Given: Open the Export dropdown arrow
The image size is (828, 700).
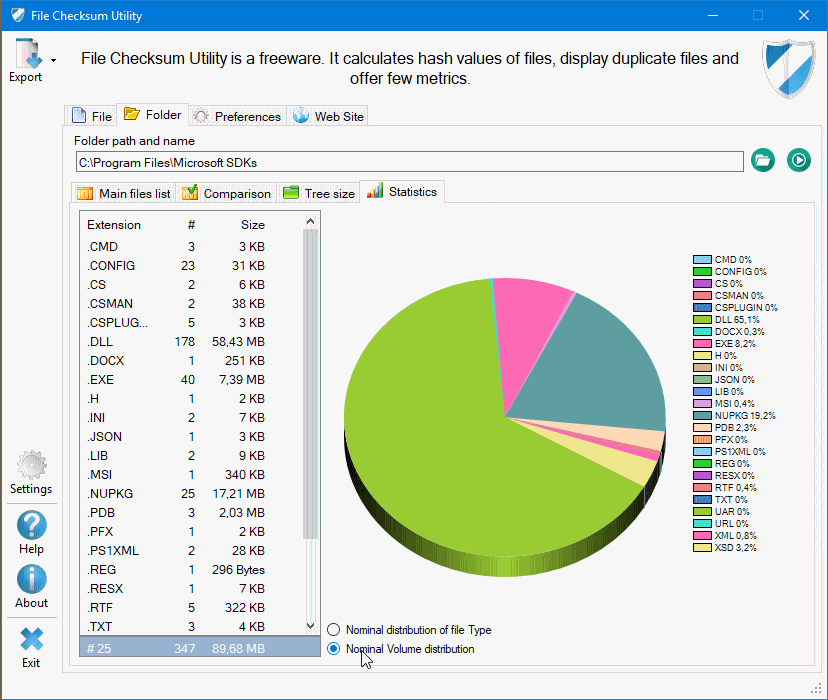Looking at the screenshot, I should pos(53,61).
